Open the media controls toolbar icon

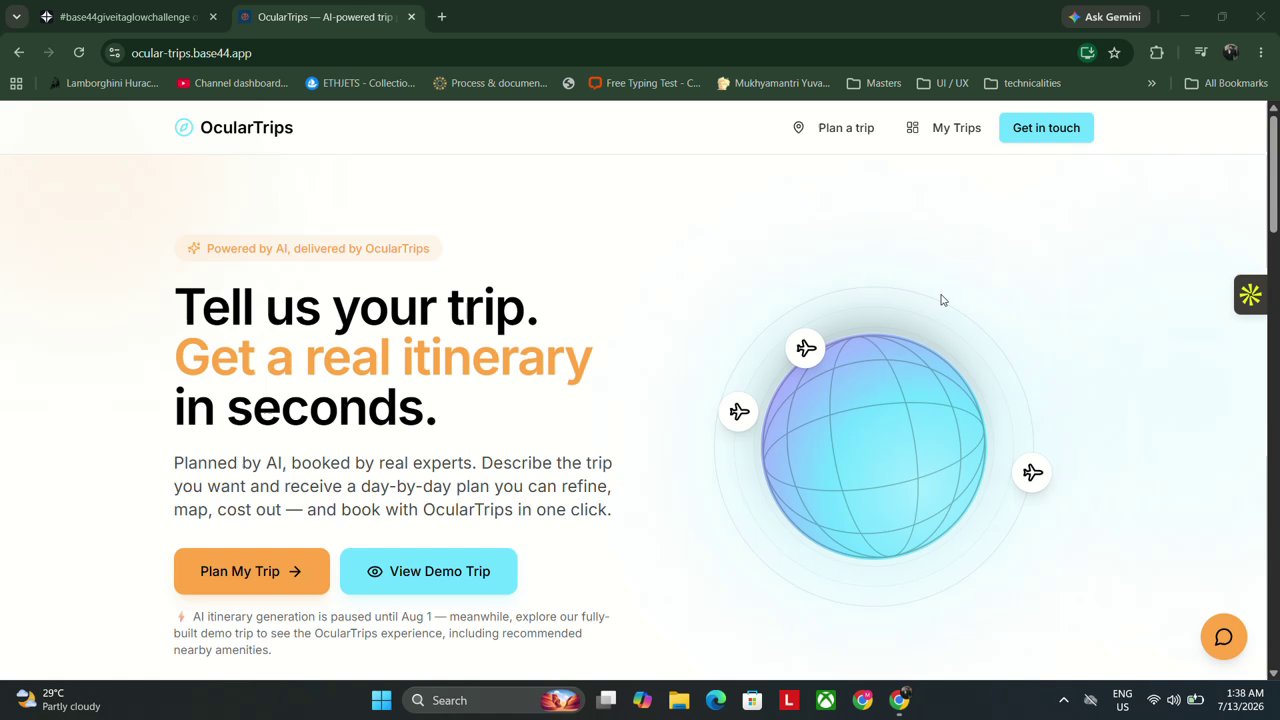pos(1201,53)
